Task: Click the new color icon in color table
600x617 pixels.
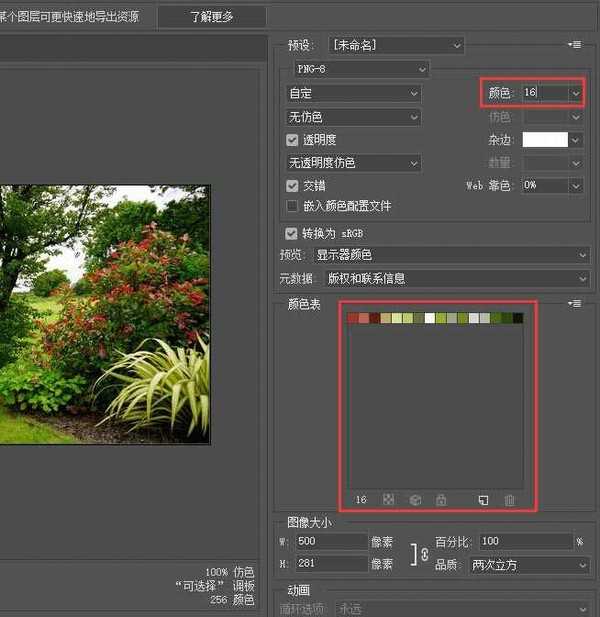Action: coord(482,499)
